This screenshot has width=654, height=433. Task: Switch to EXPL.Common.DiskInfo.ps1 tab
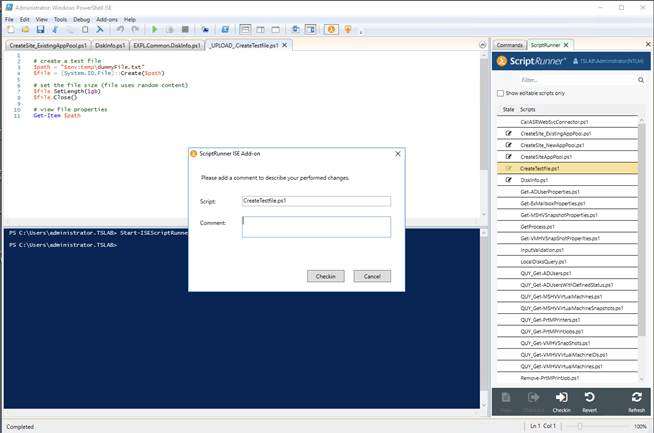coord(167,45)
